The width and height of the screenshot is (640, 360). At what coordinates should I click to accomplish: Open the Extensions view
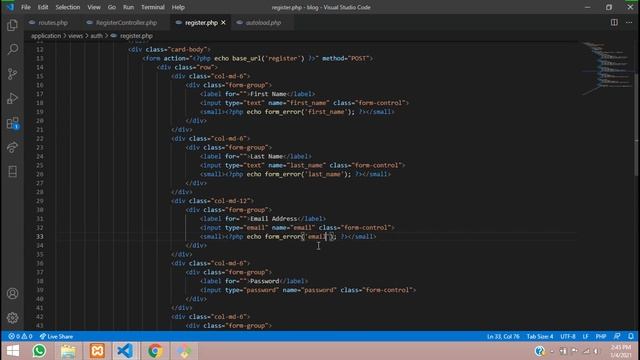coord(12,123)
